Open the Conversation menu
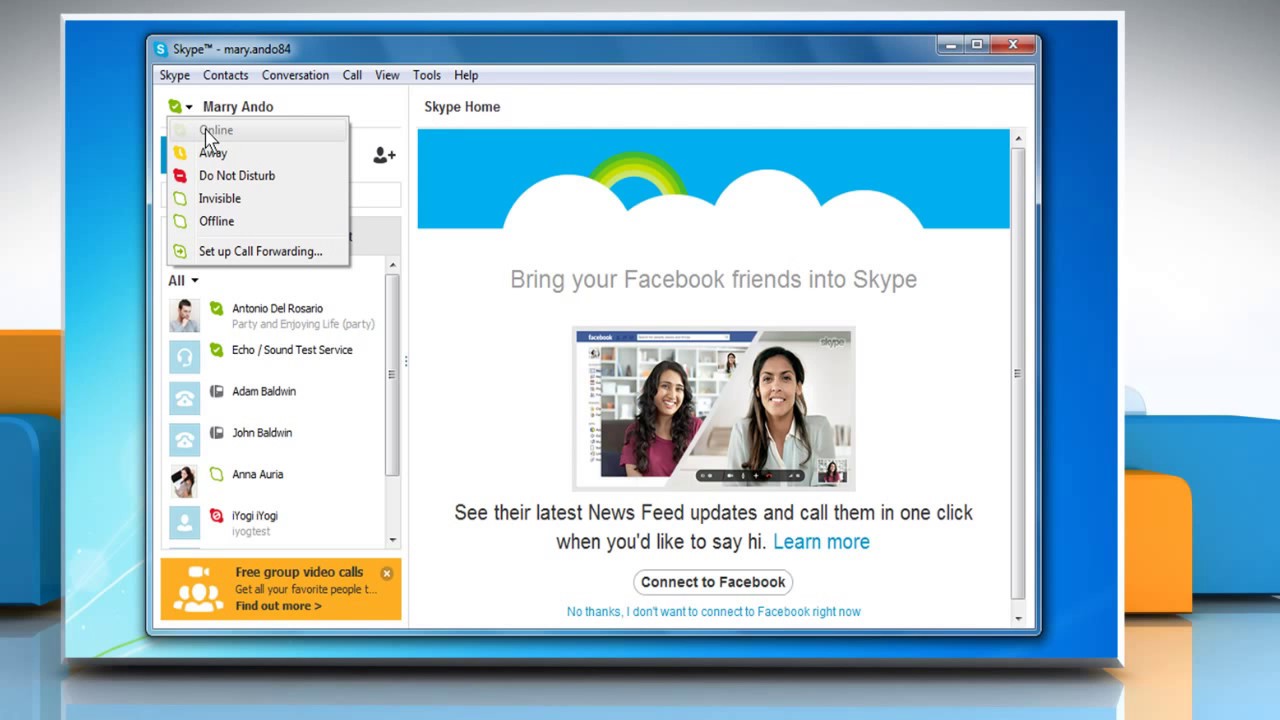 [295, 75]
